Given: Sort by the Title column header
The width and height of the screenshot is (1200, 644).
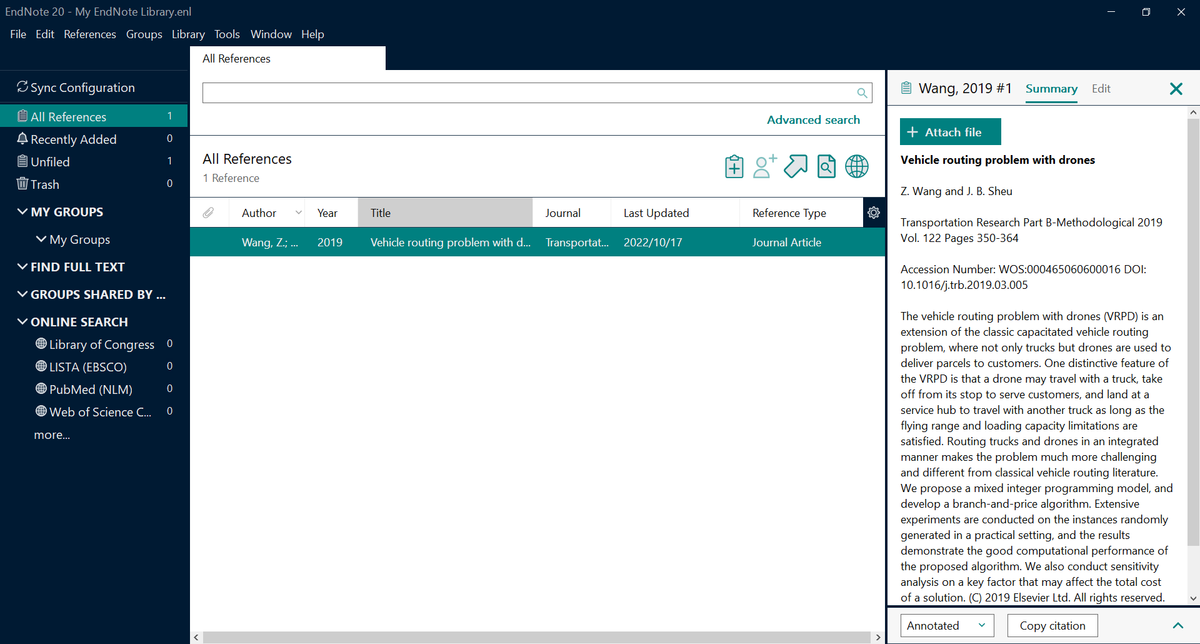Looking at the screenshot, I should pyautogui.click(x=445, y=213).
